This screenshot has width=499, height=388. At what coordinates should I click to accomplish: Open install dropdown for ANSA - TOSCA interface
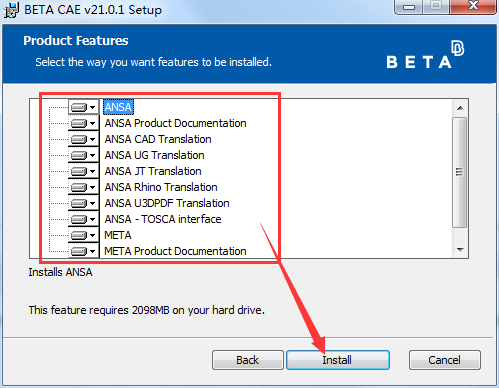pyautogui.click(x=84, y=219)
